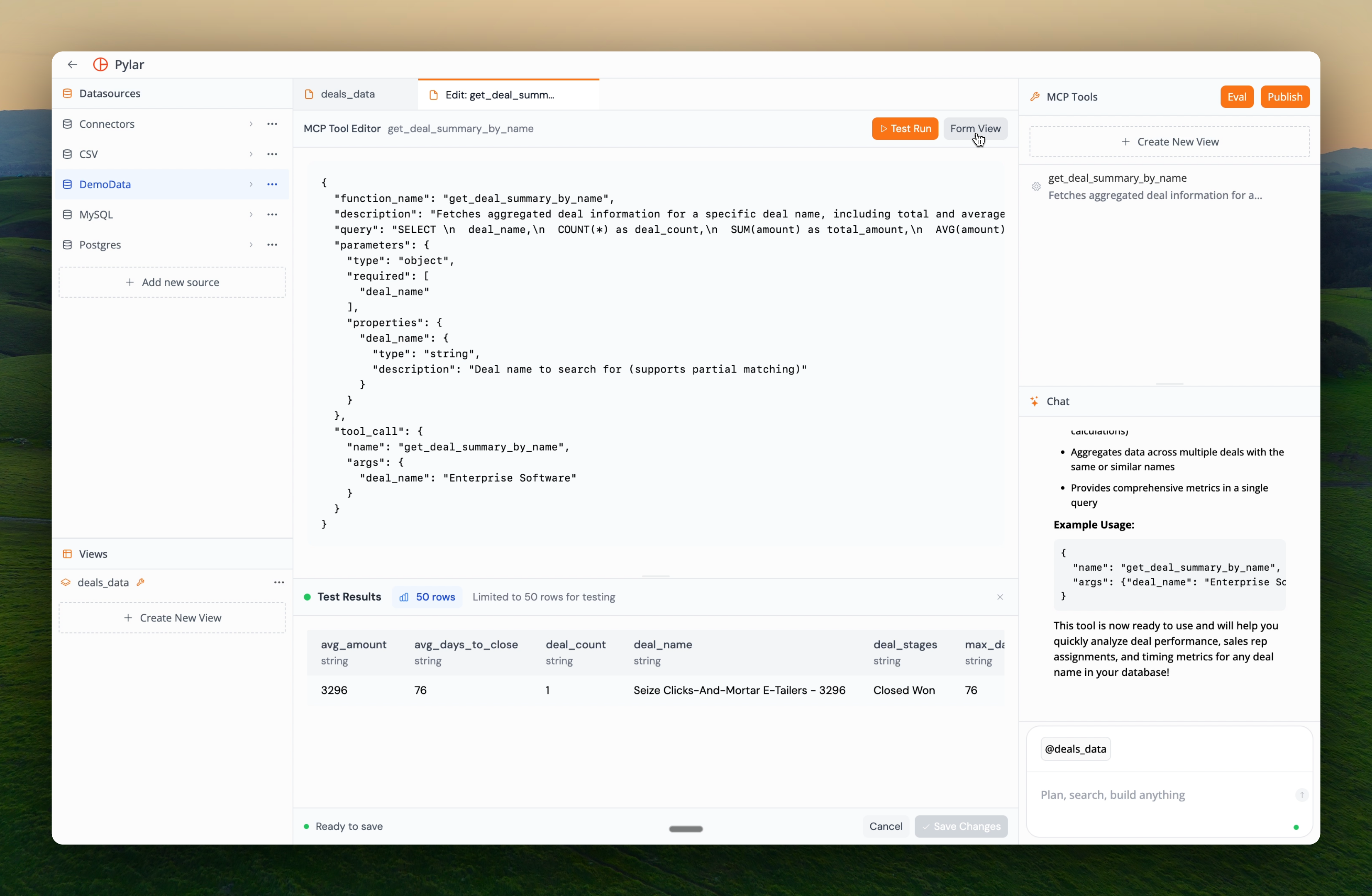
Task: Open options menu for CSV datasource
Action: pyautogui.click(x=272, y=154)
